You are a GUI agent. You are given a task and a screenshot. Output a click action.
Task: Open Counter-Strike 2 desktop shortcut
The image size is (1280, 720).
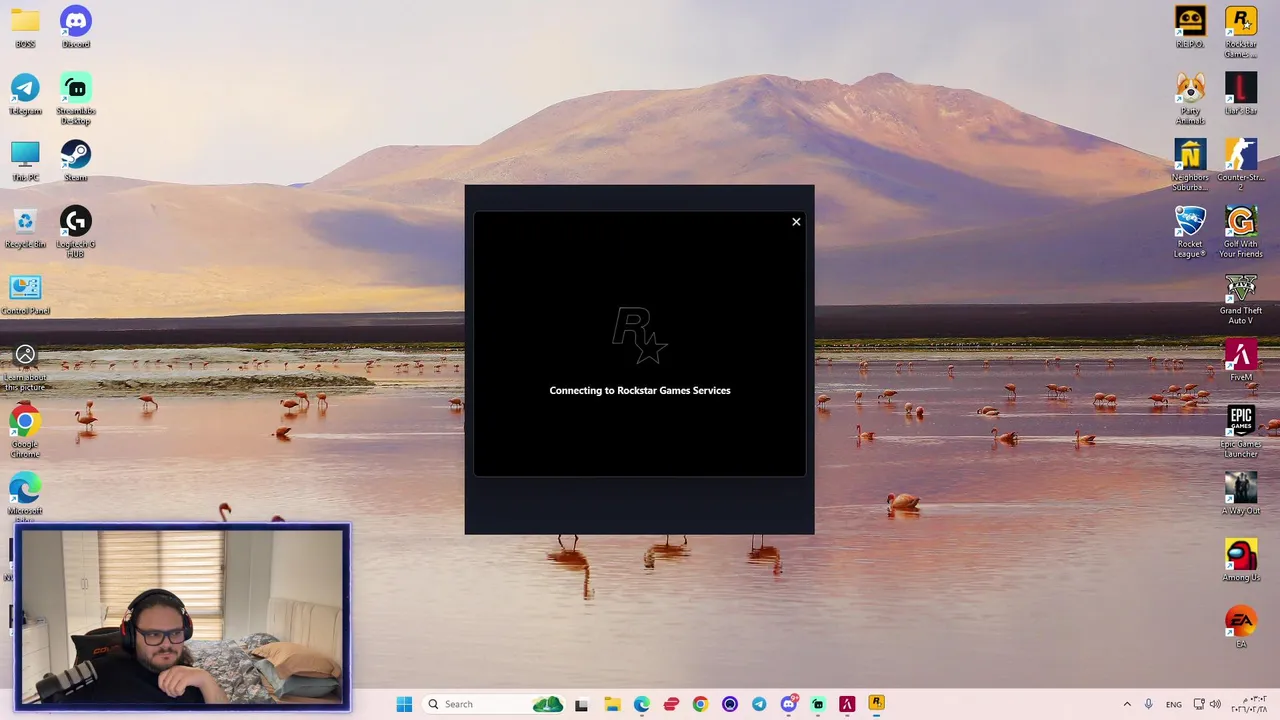(1241, 165)
